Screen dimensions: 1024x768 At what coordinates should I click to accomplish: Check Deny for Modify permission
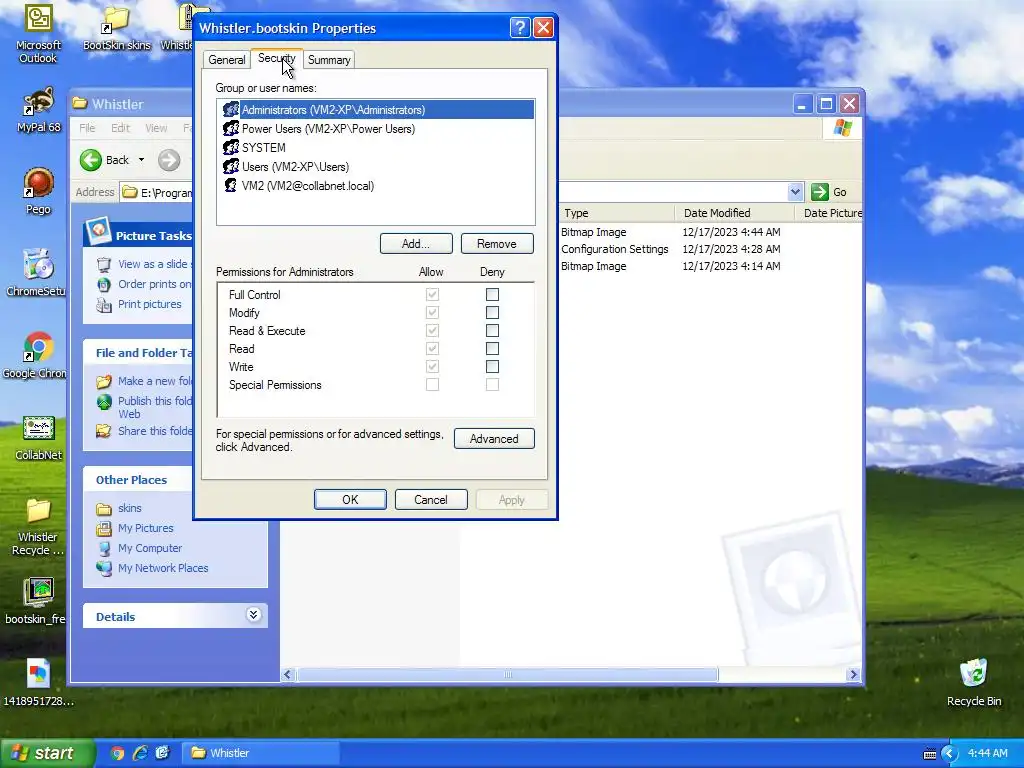(x=492, y=313)
